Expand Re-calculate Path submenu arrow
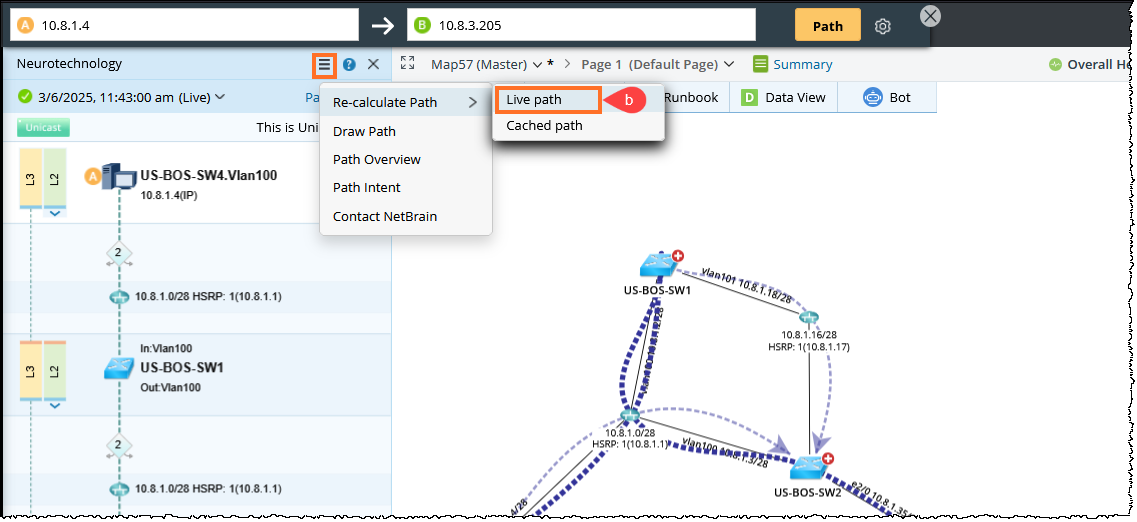The width and height of the screenshot is (1137, 522). pyautogui.click(x=473, y=103)
